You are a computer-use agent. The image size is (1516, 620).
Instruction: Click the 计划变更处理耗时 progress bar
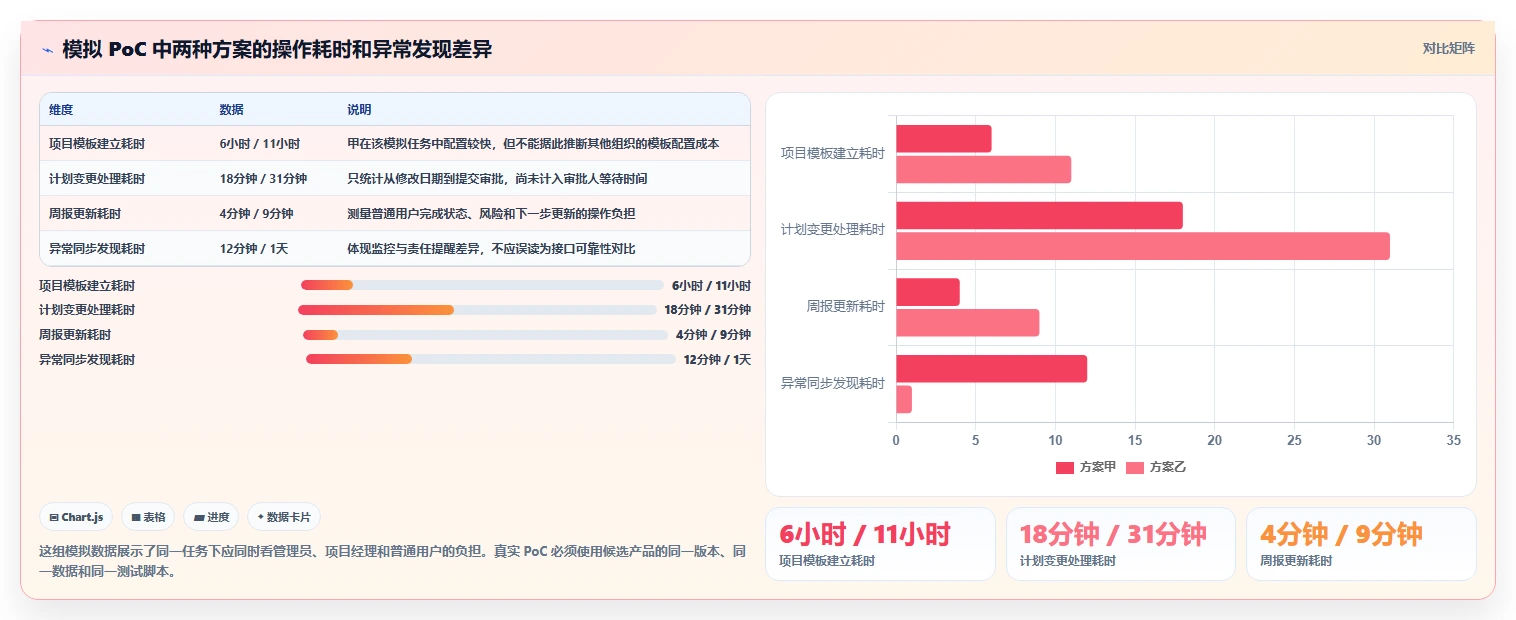click(x=477, y=310)
